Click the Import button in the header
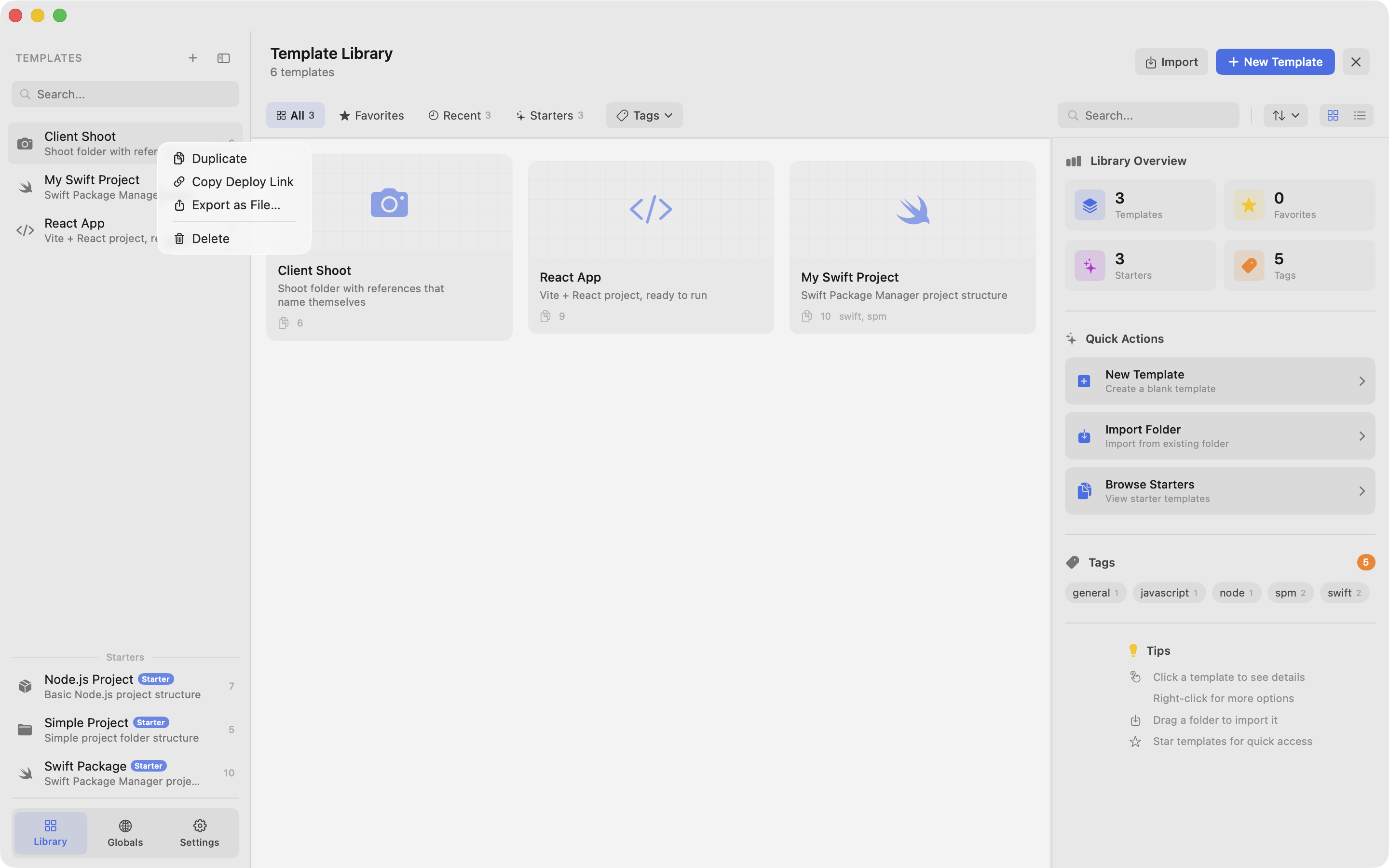Viewport: 1389px width, 868px height. (x=1171, y=62)
